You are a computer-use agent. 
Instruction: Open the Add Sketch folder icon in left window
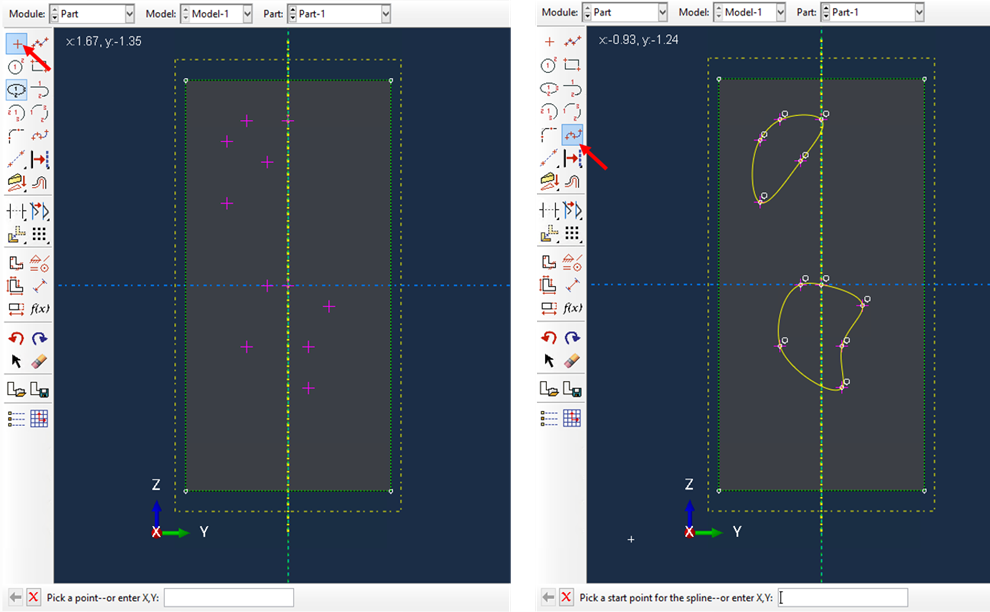[16, 390]
